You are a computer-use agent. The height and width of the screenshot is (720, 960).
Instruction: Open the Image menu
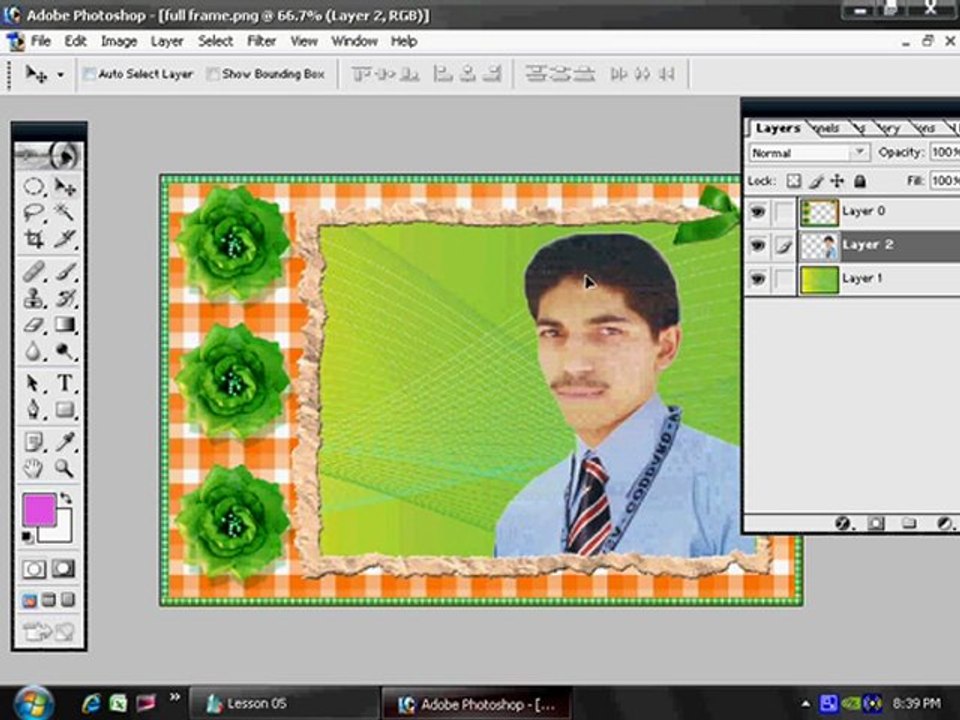(119, 41)
